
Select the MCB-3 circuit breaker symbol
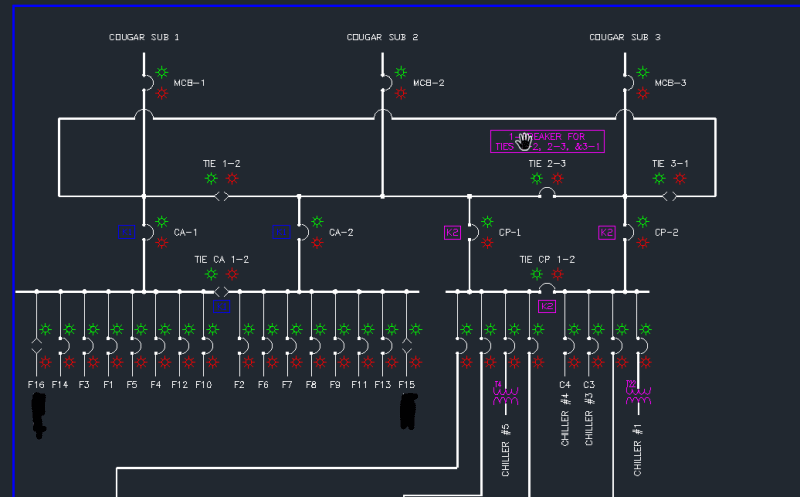coord(629,83)
